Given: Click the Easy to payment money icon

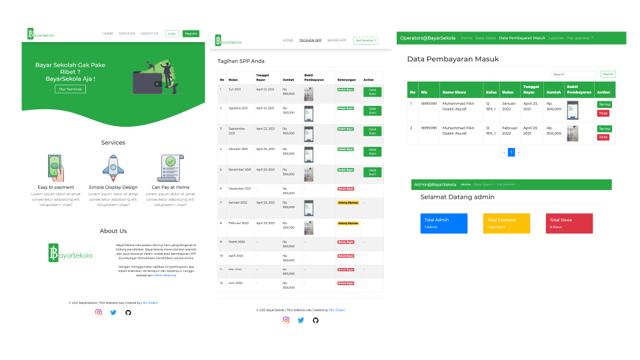Looking at the screenshot, I should pyautogui.click(x=56, y=168).
